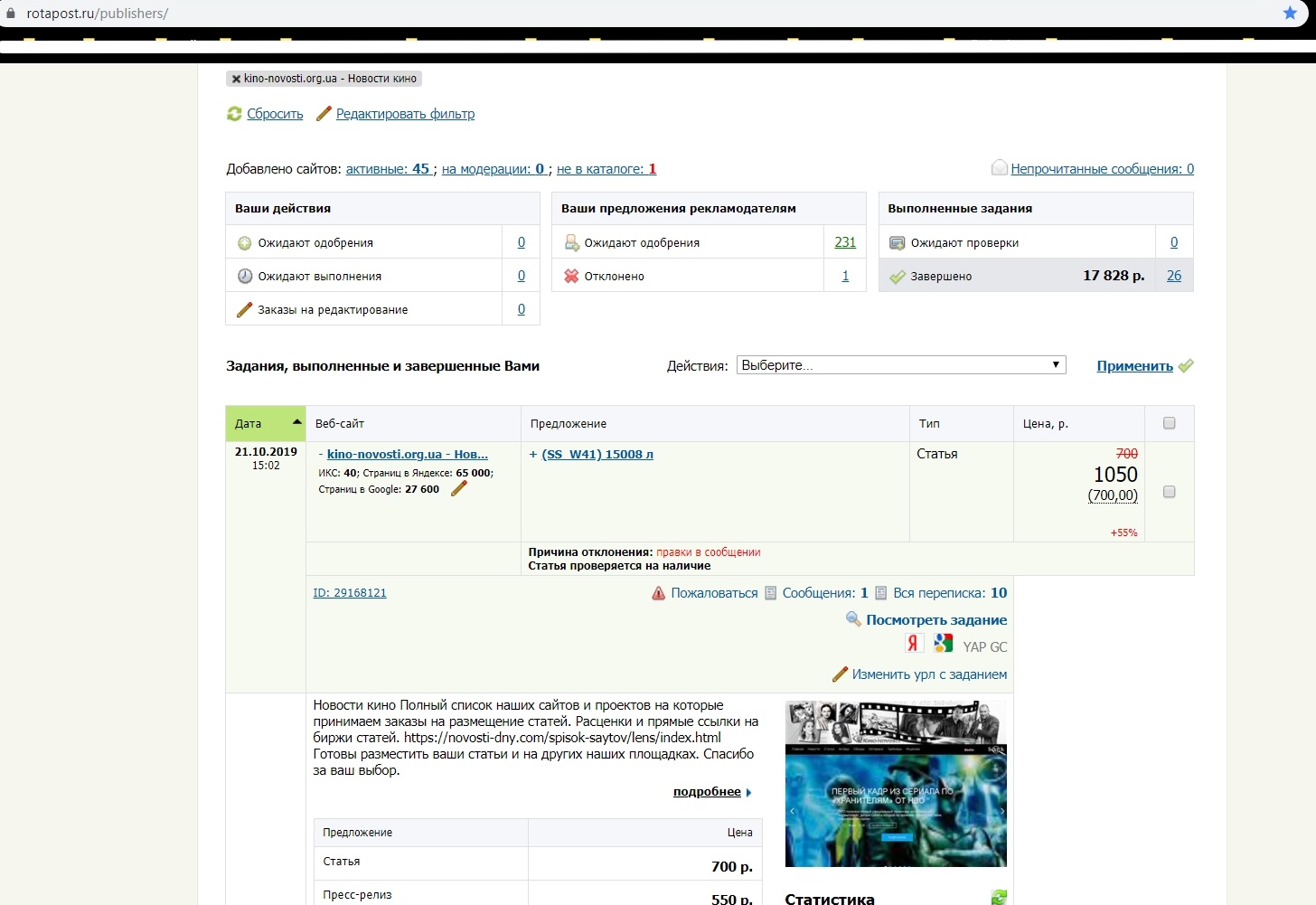1316x905 pixels.
Task: Open Изменить урл с заданием link
Action: tap(929, 674)
